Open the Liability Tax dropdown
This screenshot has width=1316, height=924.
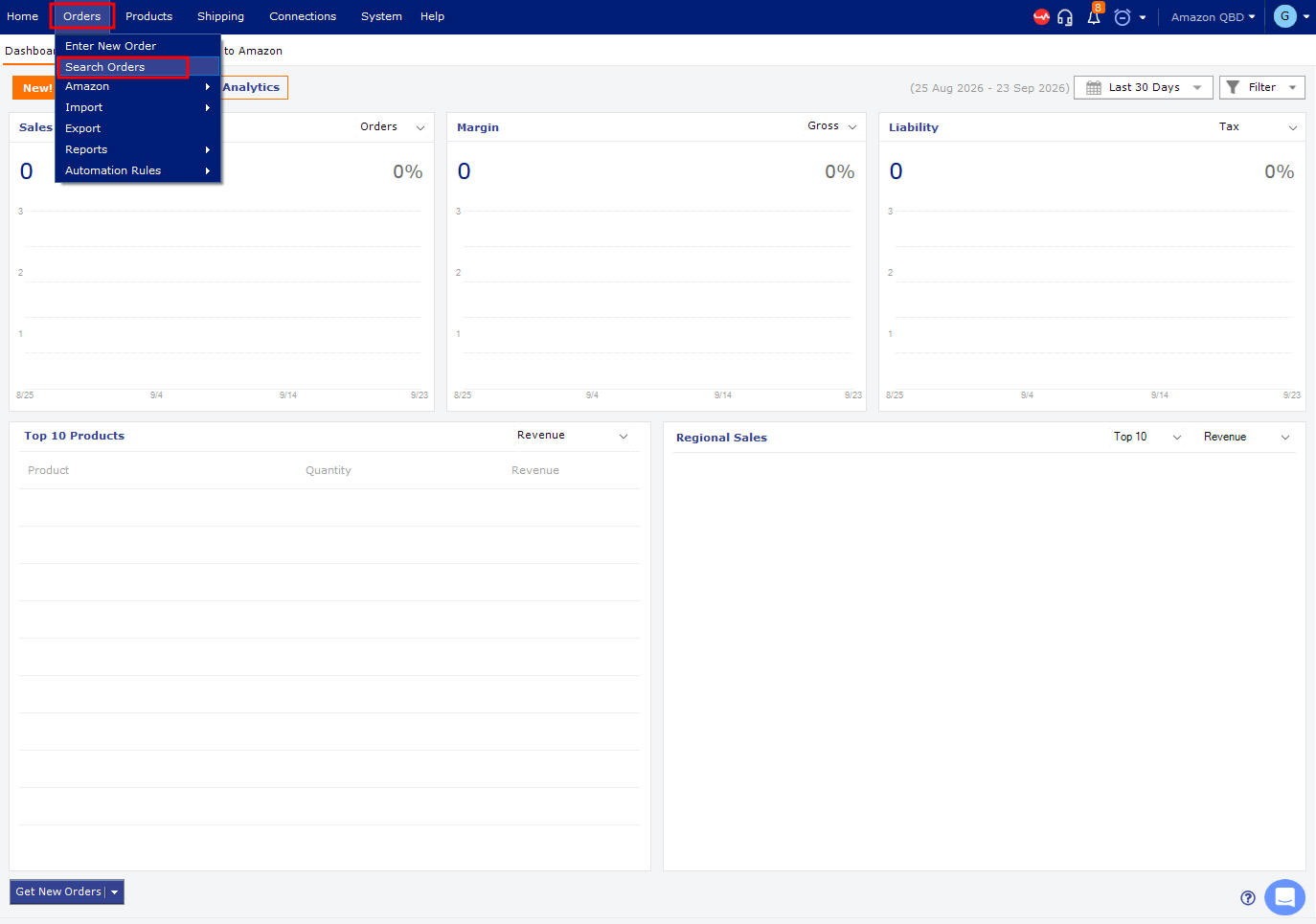pos(1258,126)
